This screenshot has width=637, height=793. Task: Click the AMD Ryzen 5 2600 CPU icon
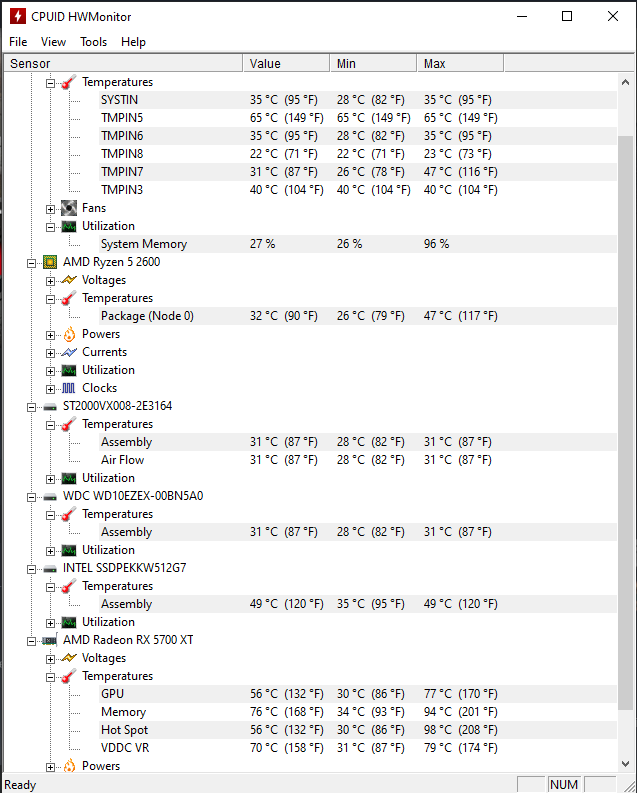pyautogui.click(x=50, y=262)
